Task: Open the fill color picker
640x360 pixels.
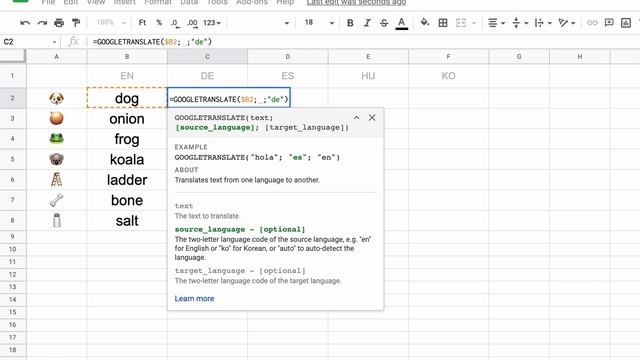Action: (x=424, y=23)
